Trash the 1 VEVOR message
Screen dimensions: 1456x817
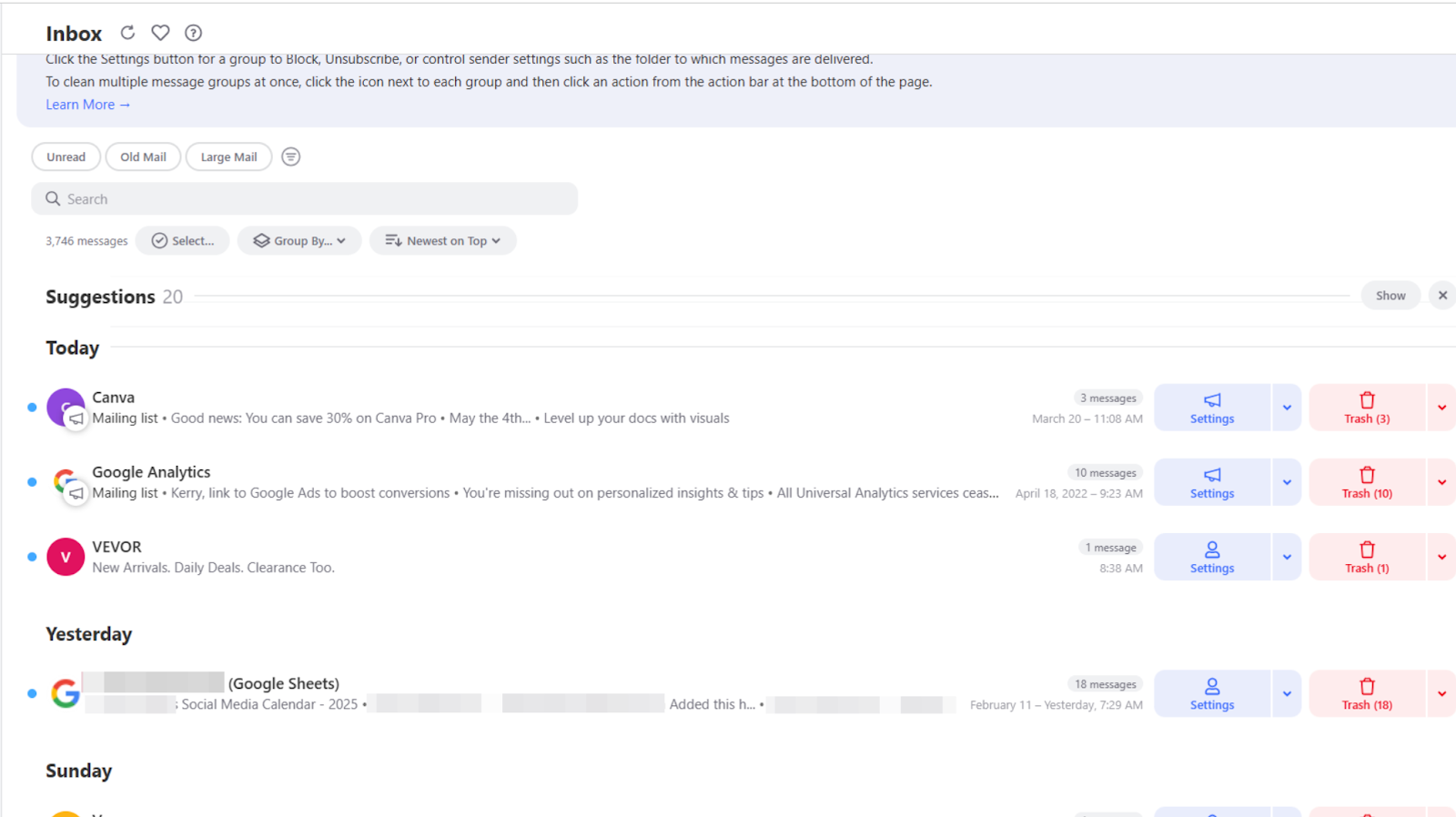pyautogui.click(x=1367, y=556)
